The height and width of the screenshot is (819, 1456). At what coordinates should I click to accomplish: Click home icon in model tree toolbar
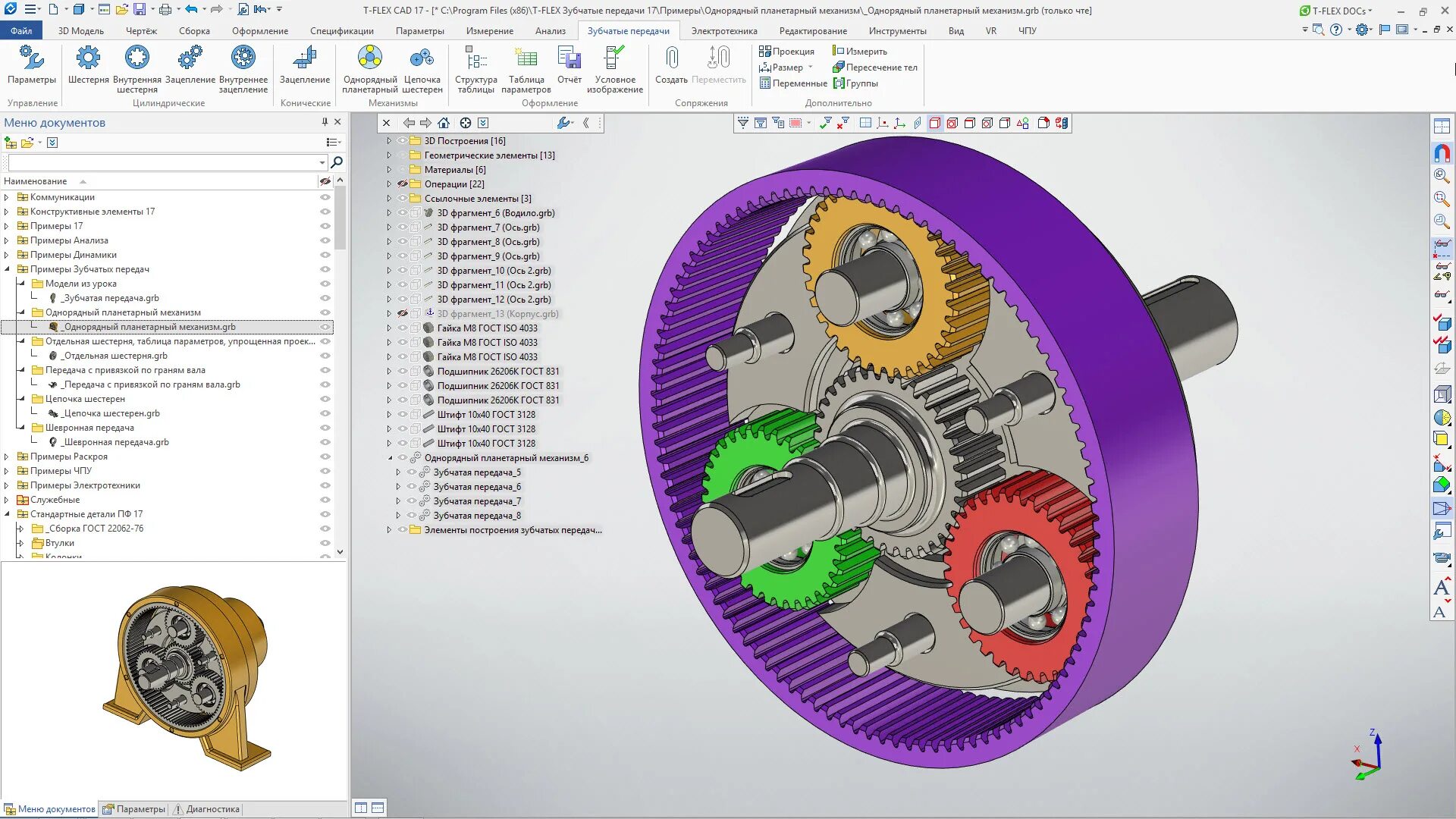[444, 123]
